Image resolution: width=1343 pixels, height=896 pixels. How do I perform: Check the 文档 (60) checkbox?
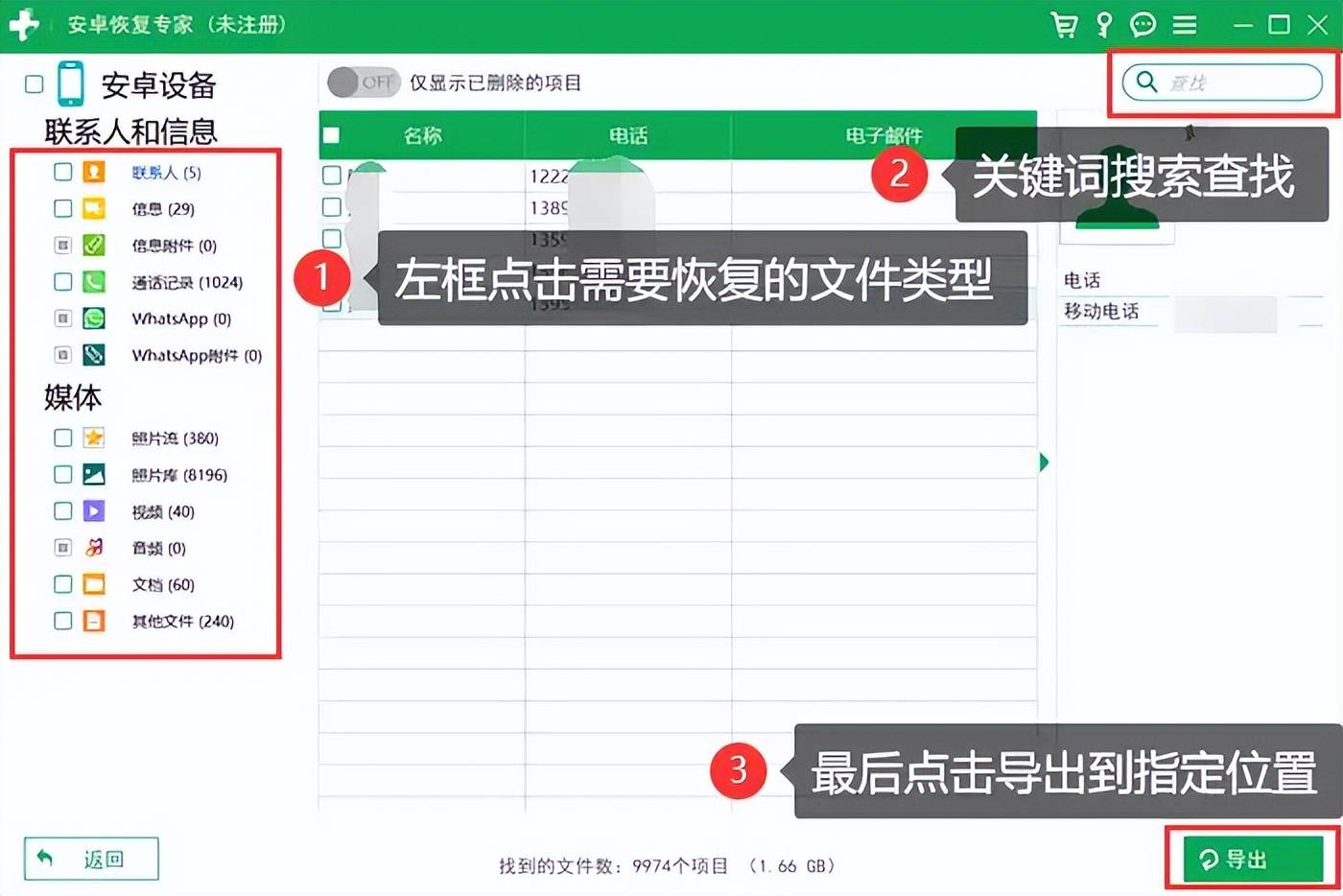tap(62, 583)
